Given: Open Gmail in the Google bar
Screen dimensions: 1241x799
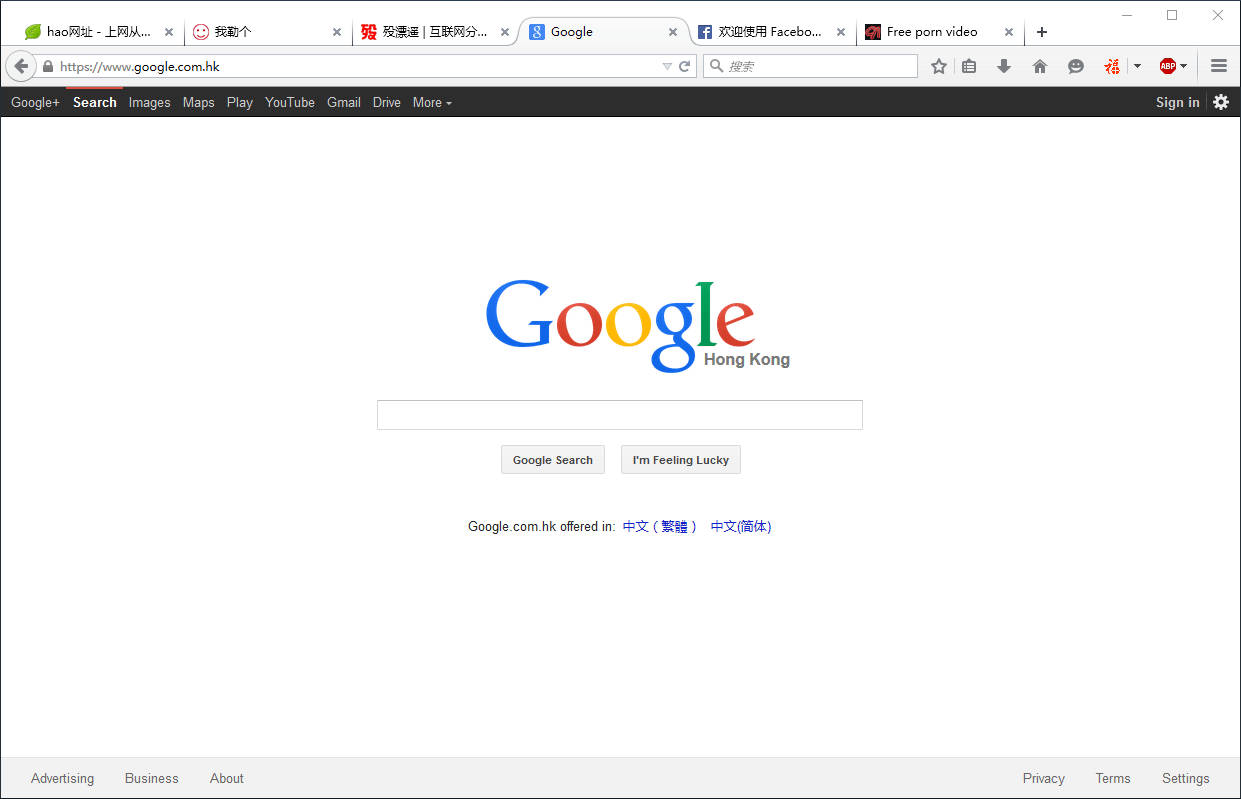Looking at the screenshot, I should [x=344, y=102].
